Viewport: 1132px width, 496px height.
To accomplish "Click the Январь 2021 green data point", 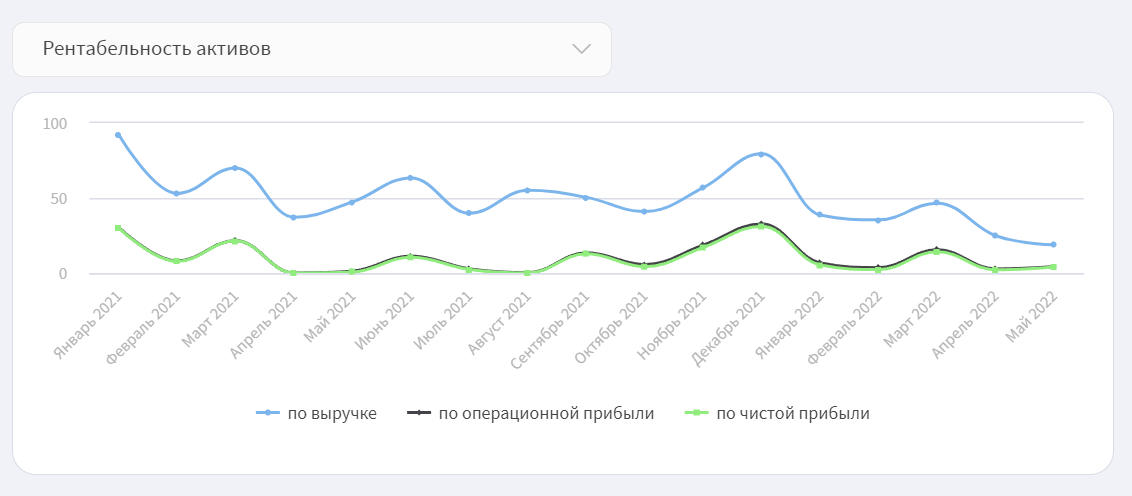I will (118, 228).
